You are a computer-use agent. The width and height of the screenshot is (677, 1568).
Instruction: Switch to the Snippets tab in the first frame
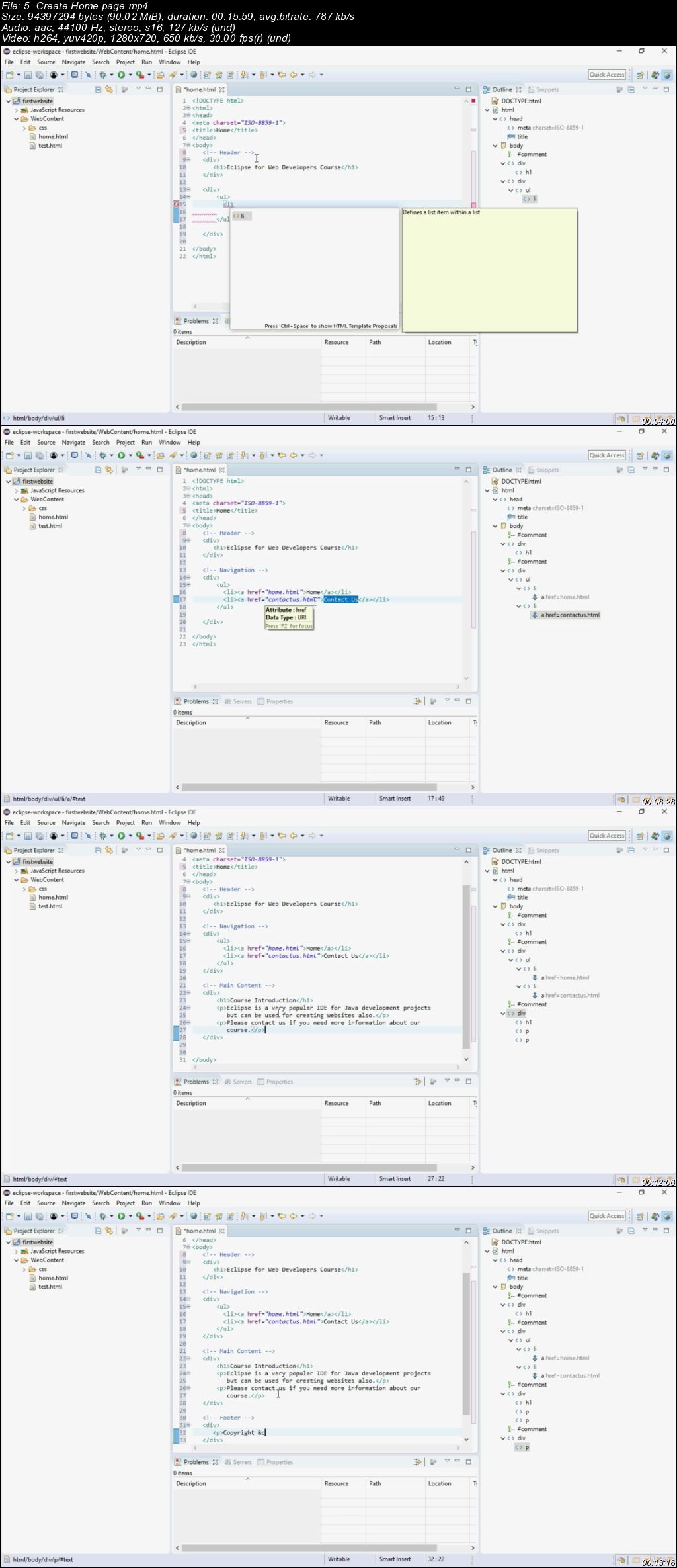tap(543, 90)
